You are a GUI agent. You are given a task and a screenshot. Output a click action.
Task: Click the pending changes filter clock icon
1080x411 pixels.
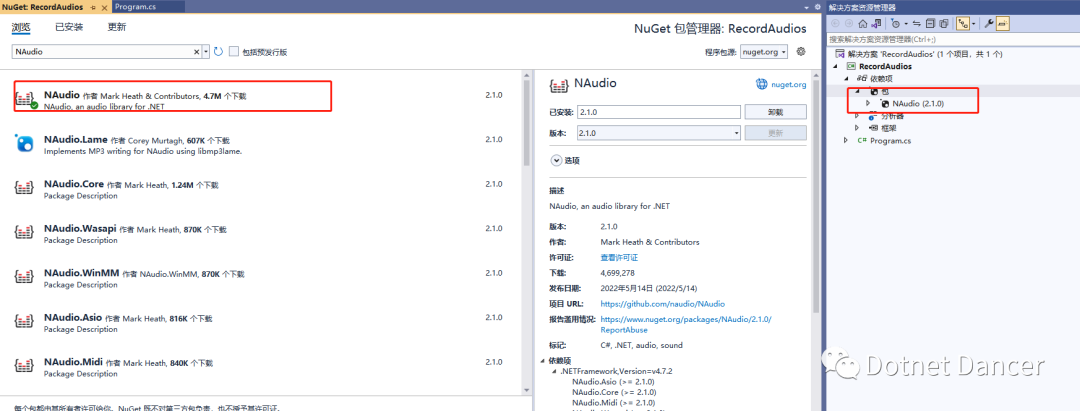[895, 23]
